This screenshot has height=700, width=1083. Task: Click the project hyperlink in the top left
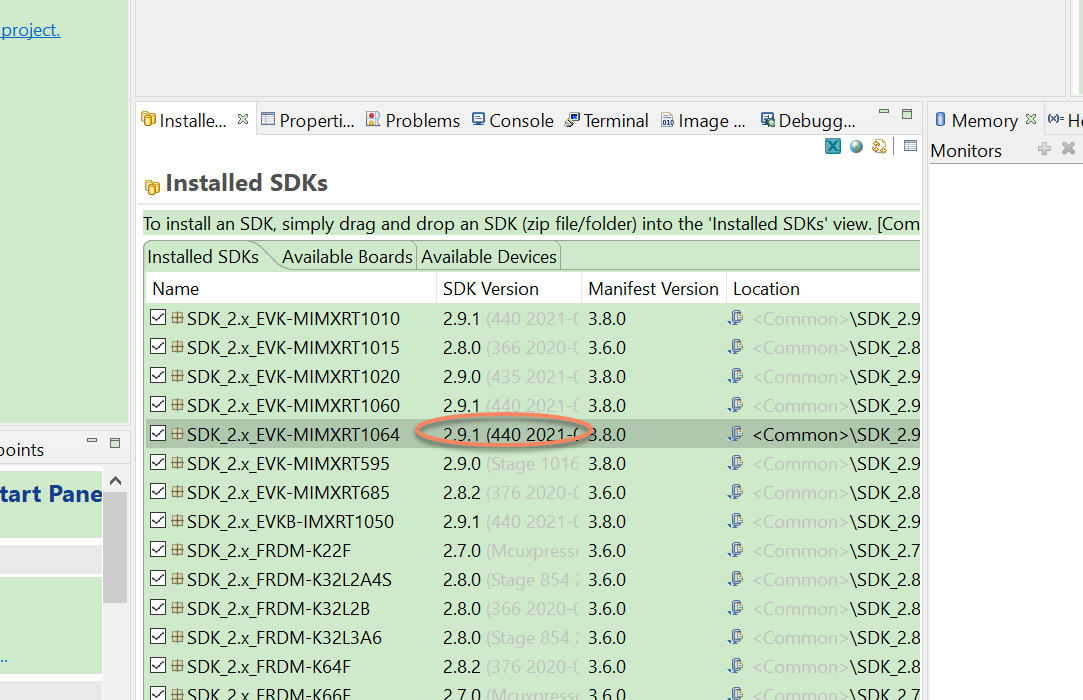click(31, 30)
